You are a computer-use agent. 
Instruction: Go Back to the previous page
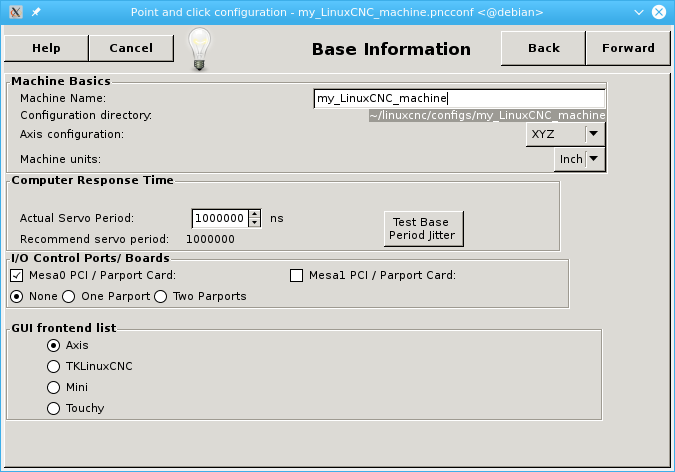coord(543,48)
